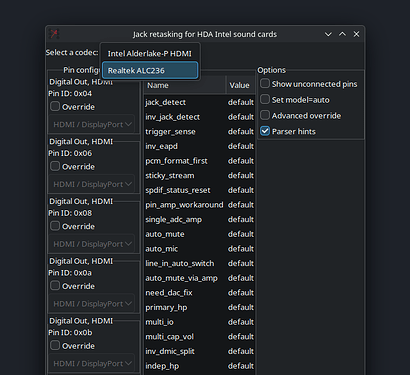Select the auto_mute hint name
Viewport: 410px width, 375px height.
[165, 234]
